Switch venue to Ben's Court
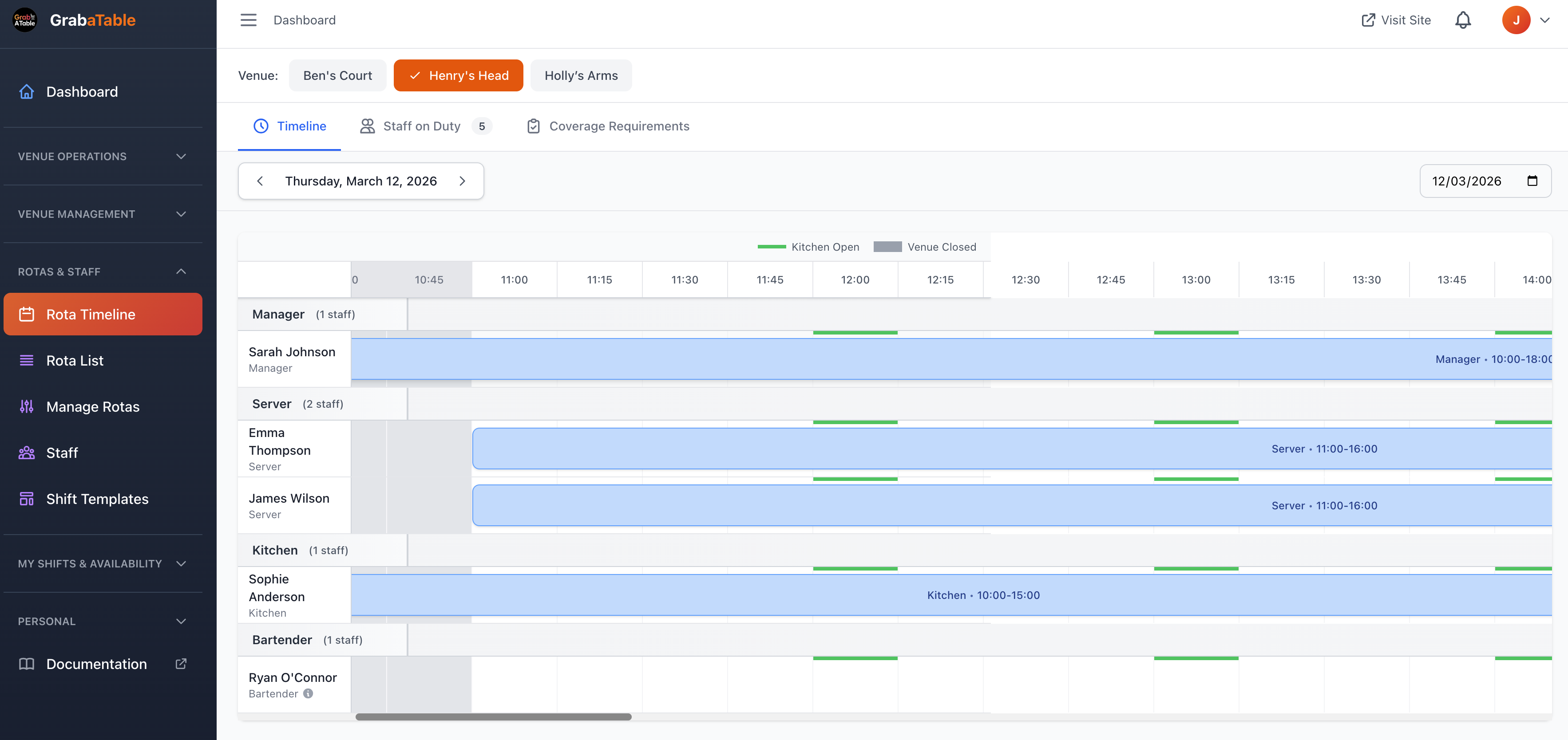 click(337, 75)
